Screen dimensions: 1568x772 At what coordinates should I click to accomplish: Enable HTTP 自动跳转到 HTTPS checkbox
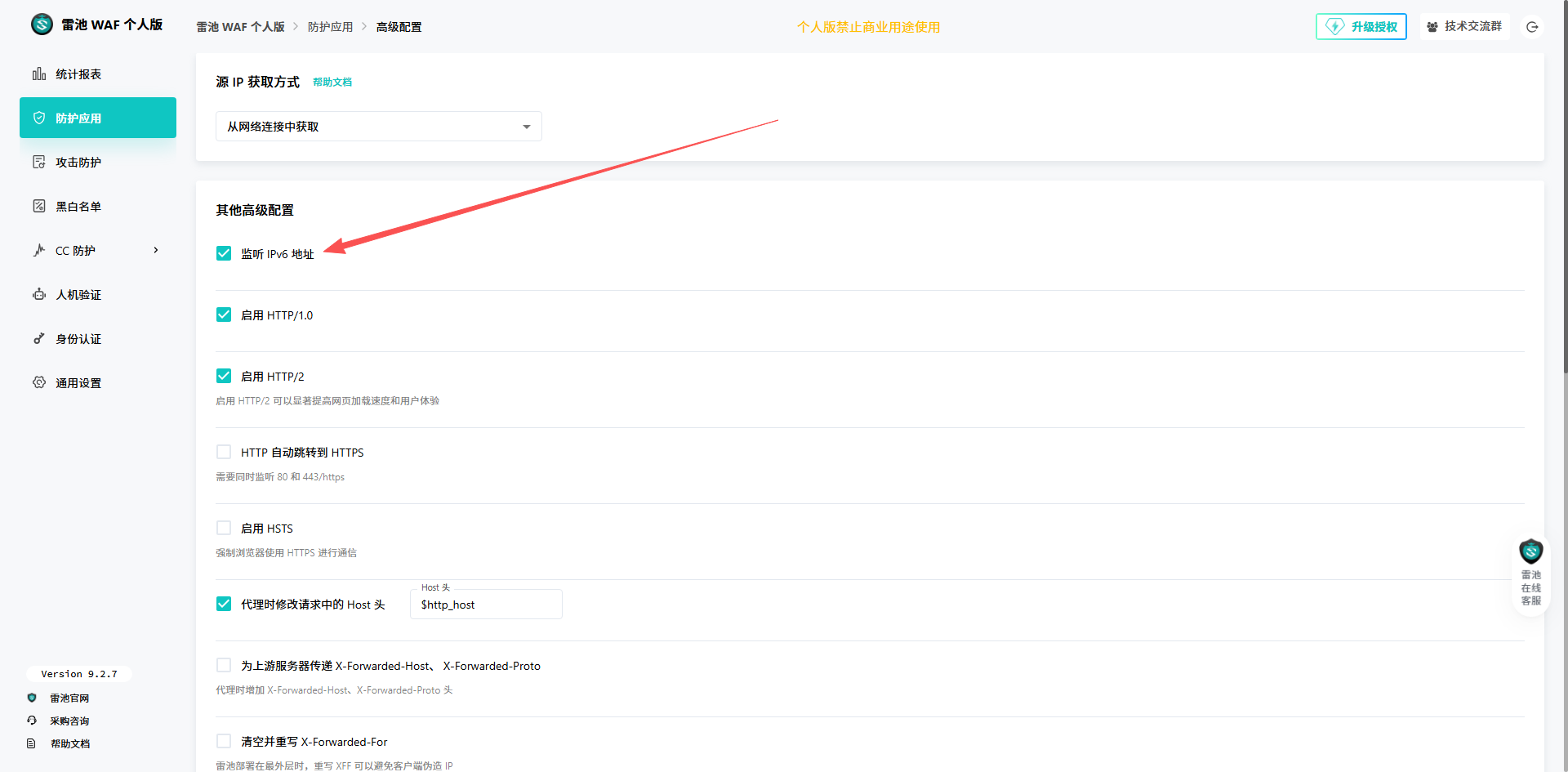click(224, 452)
